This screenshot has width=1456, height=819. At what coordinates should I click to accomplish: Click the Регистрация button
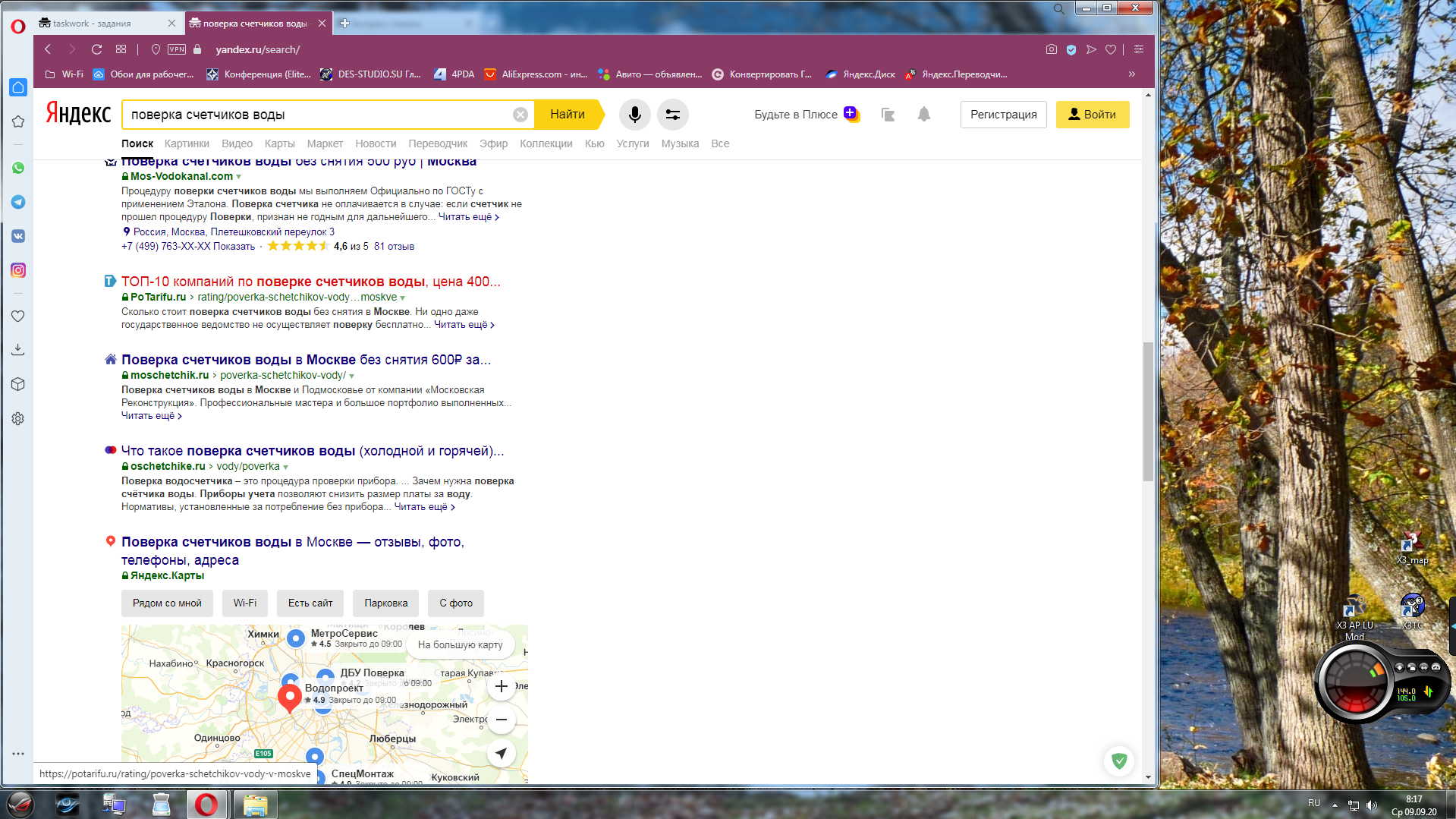click(1003, 115)
